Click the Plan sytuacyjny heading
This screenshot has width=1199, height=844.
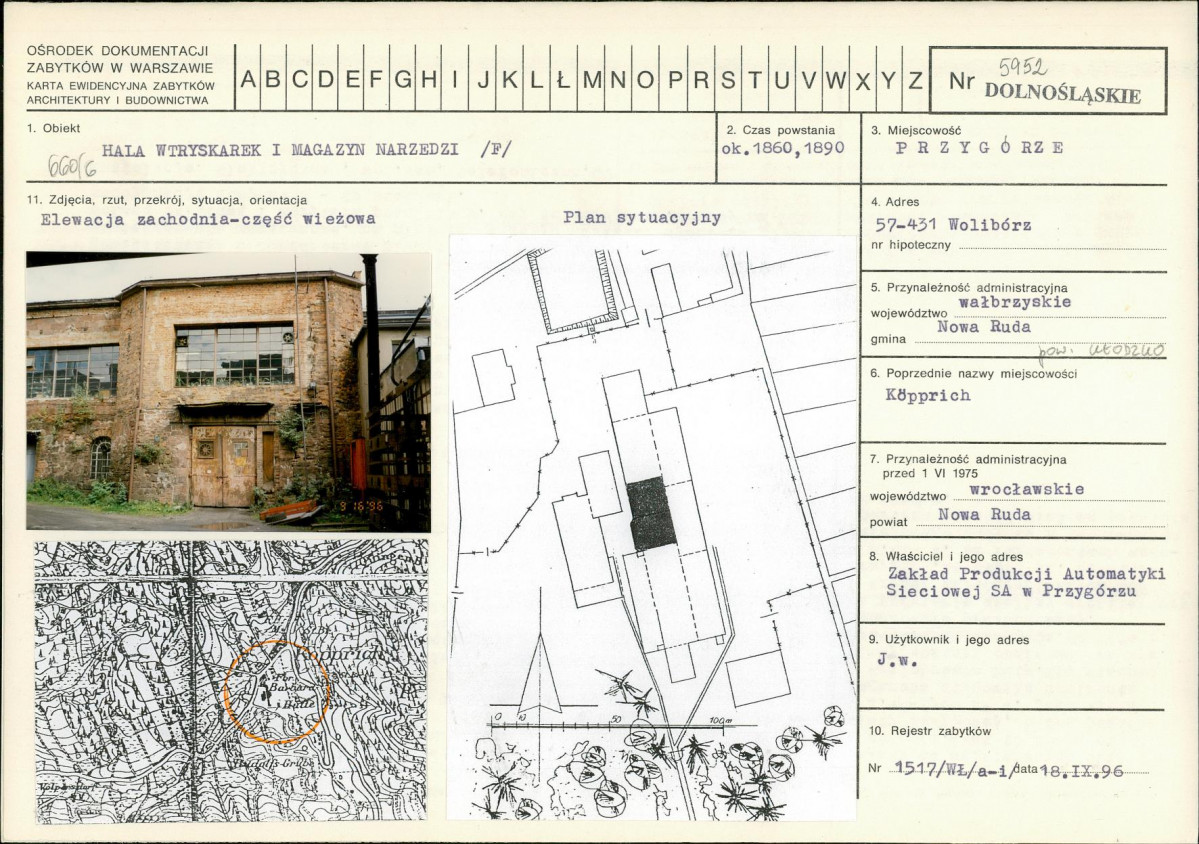click(x=642, y=217)
